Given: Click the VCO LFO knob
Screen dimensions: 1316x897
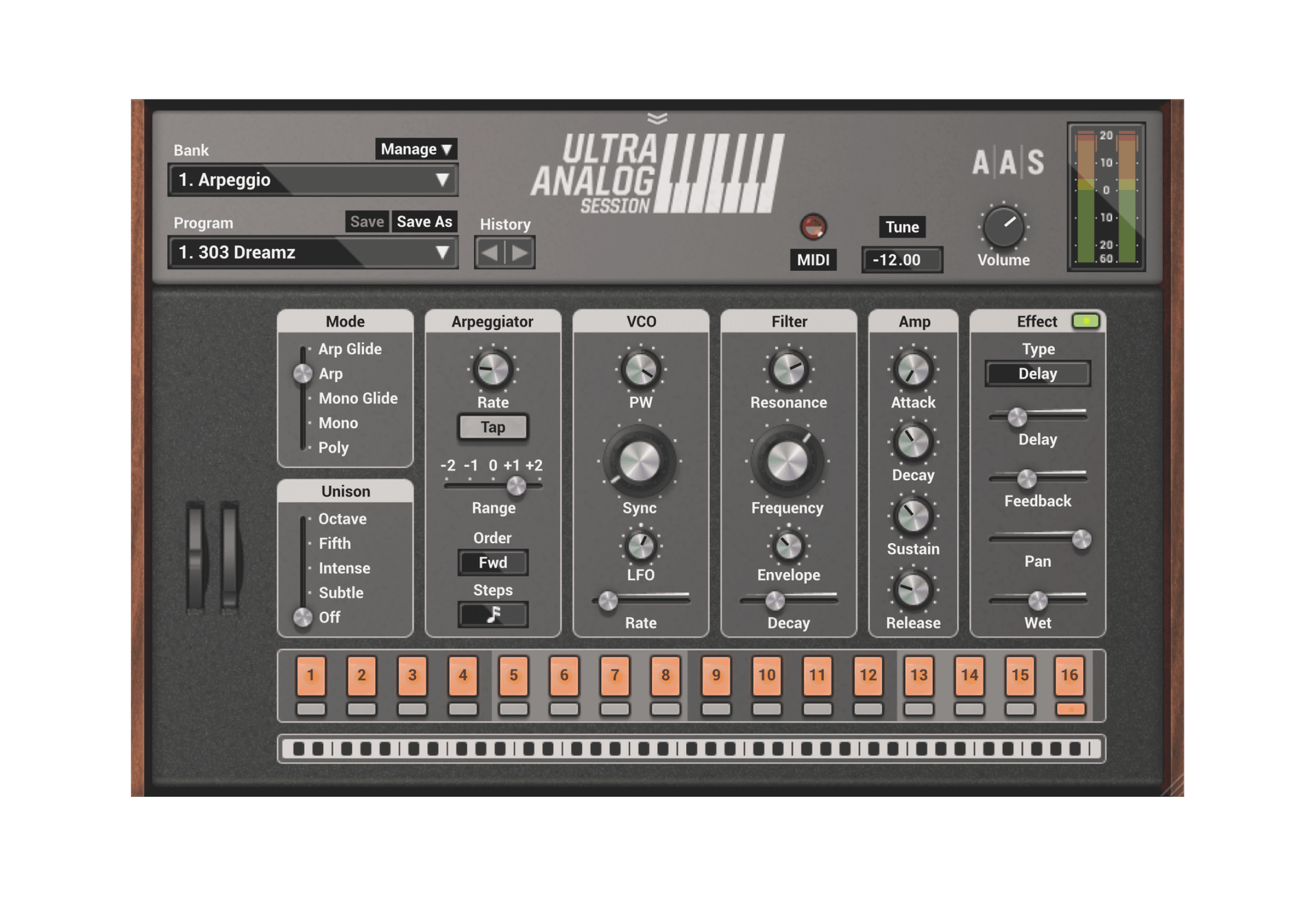Looking at the screenshot, I should point(641,546).
